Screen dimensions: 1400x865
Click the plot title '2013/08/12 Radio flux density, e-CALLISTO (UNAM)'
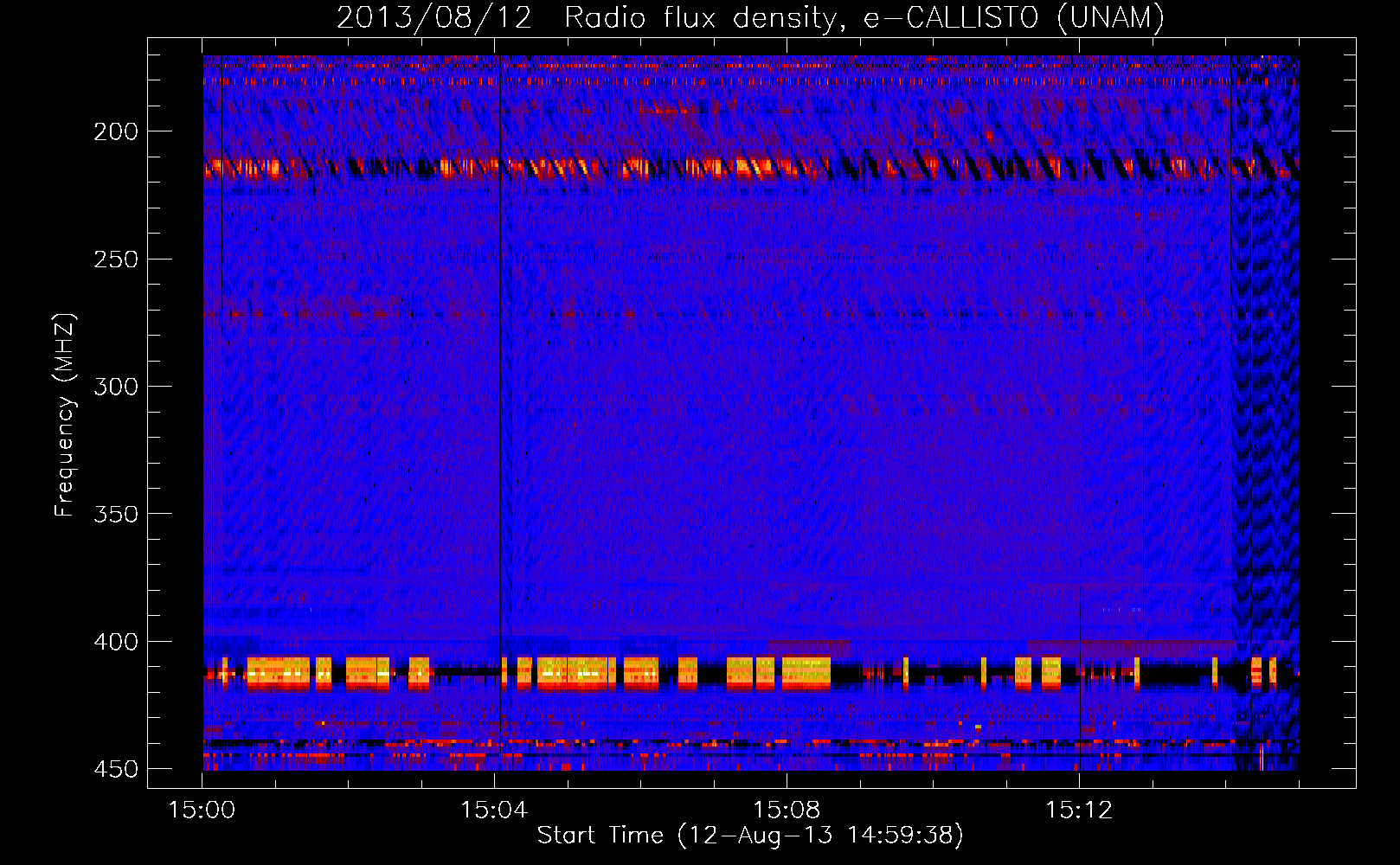[x=750, y=18]
